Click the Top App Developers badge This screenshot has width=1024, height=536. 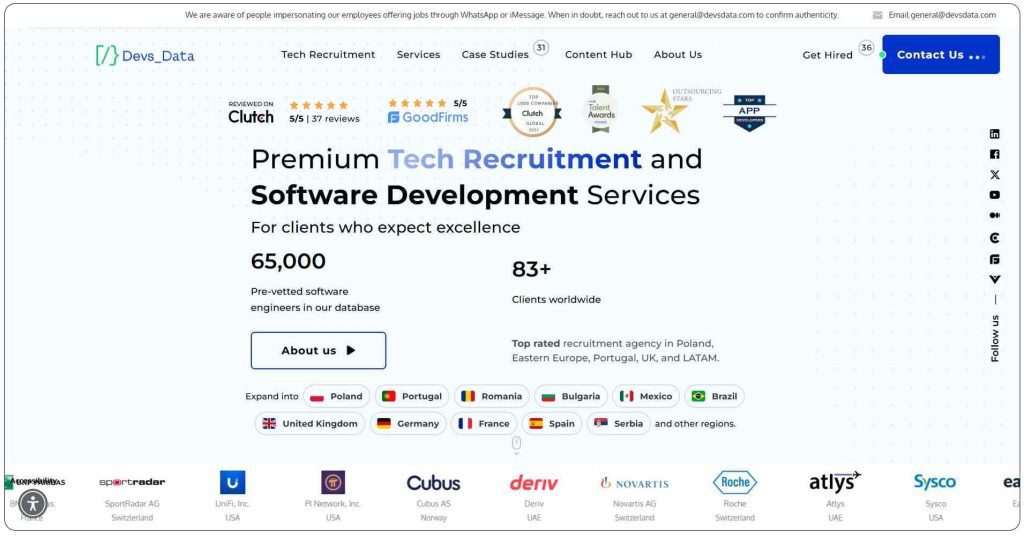[x=749, y=112]
